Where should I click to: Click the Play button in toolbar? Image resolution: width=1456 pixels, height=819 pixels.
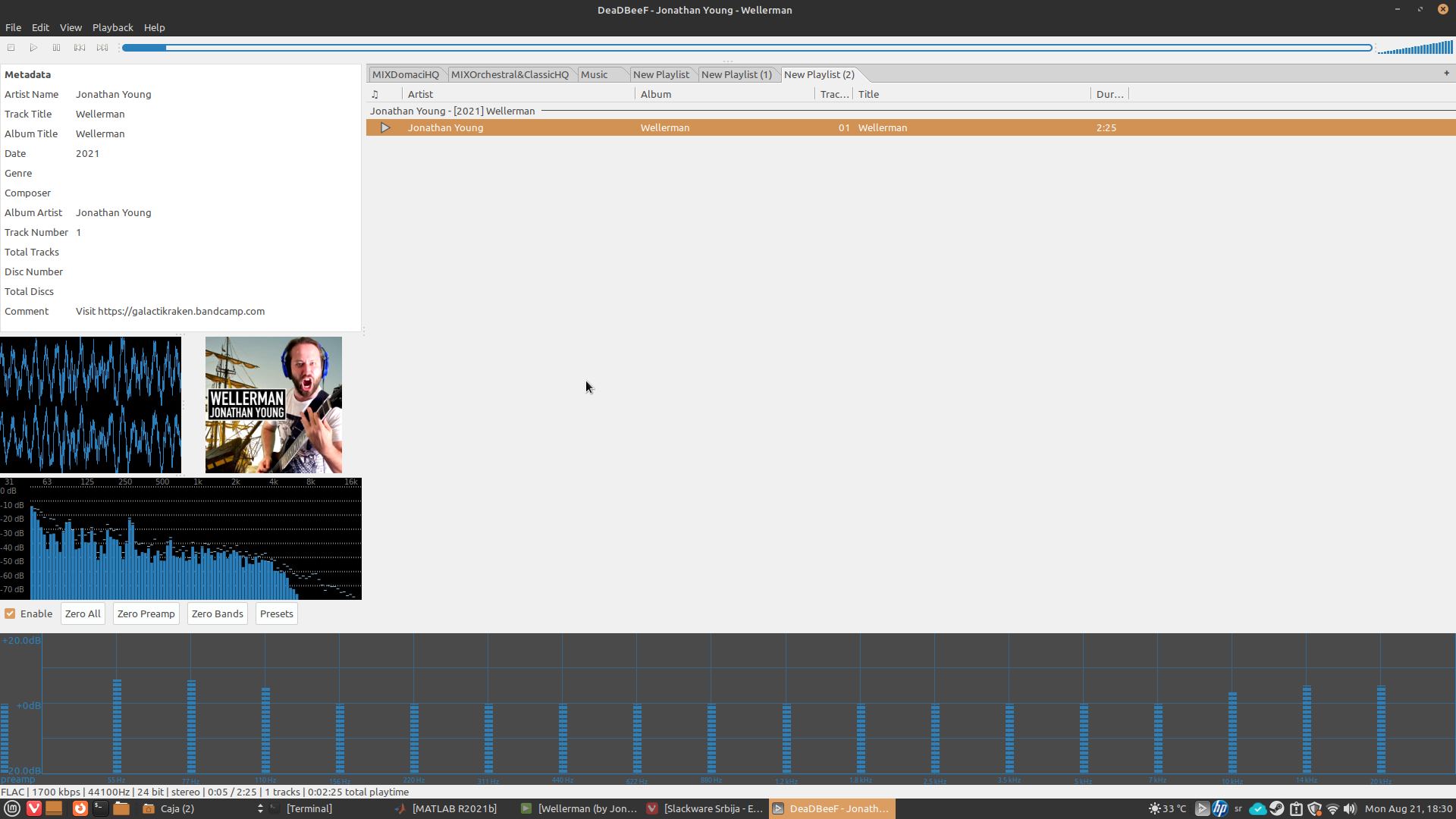(x=33, y=48)
